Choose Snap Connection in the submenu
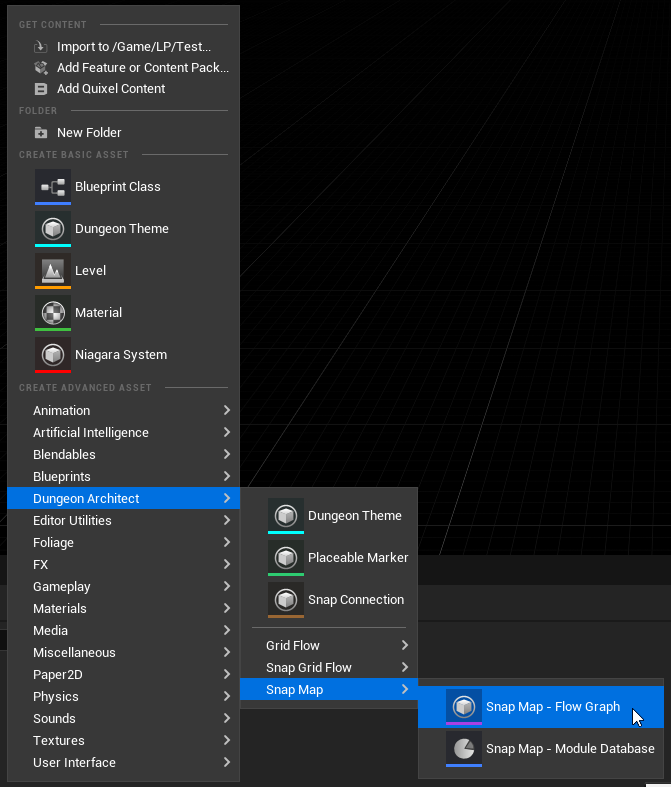Viewport: 671px width, 787px height. click(329, 600)
